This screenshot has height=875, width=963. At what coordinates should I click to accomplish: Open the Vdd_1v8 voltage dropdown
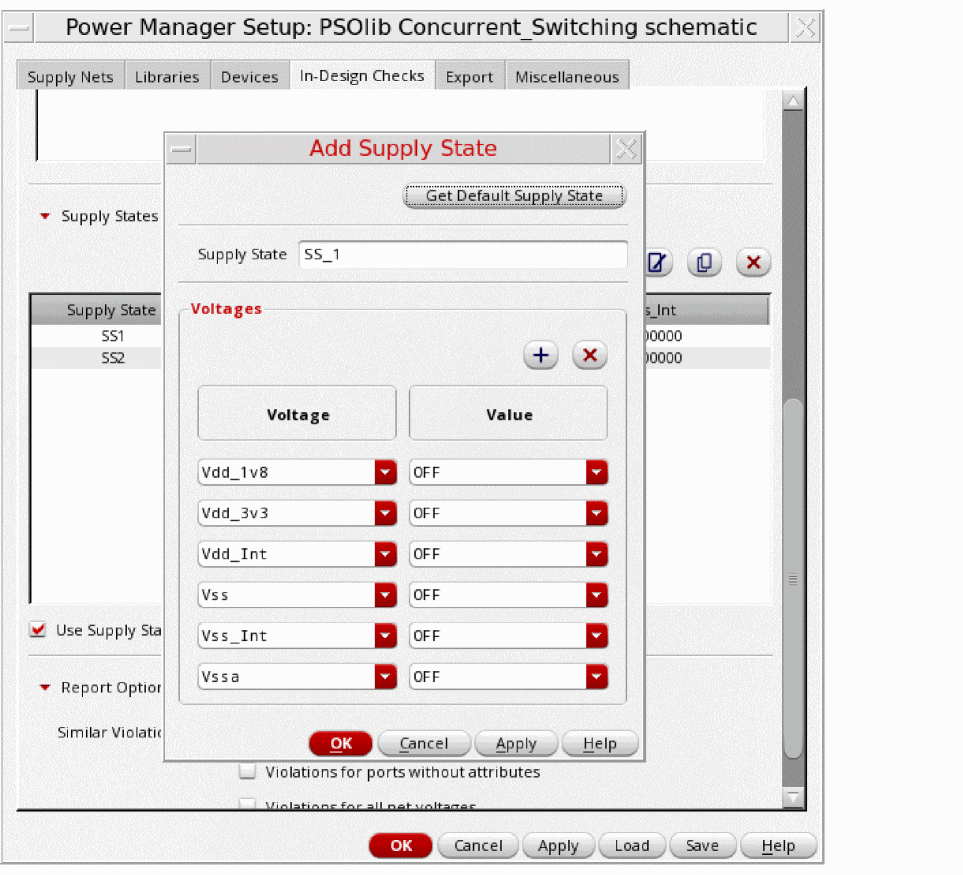point(385,473)
